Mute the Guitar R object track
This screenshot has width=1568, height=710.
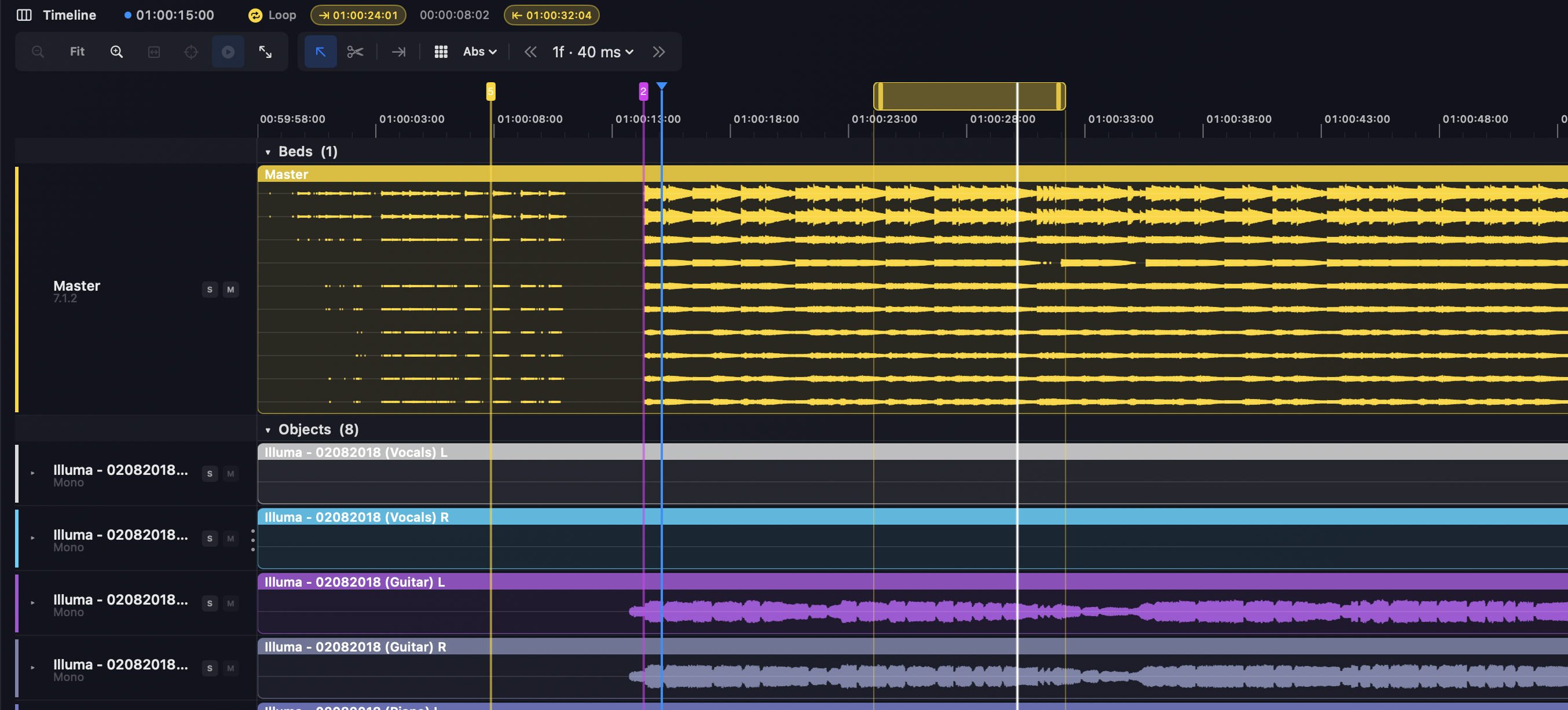[230, 669]
